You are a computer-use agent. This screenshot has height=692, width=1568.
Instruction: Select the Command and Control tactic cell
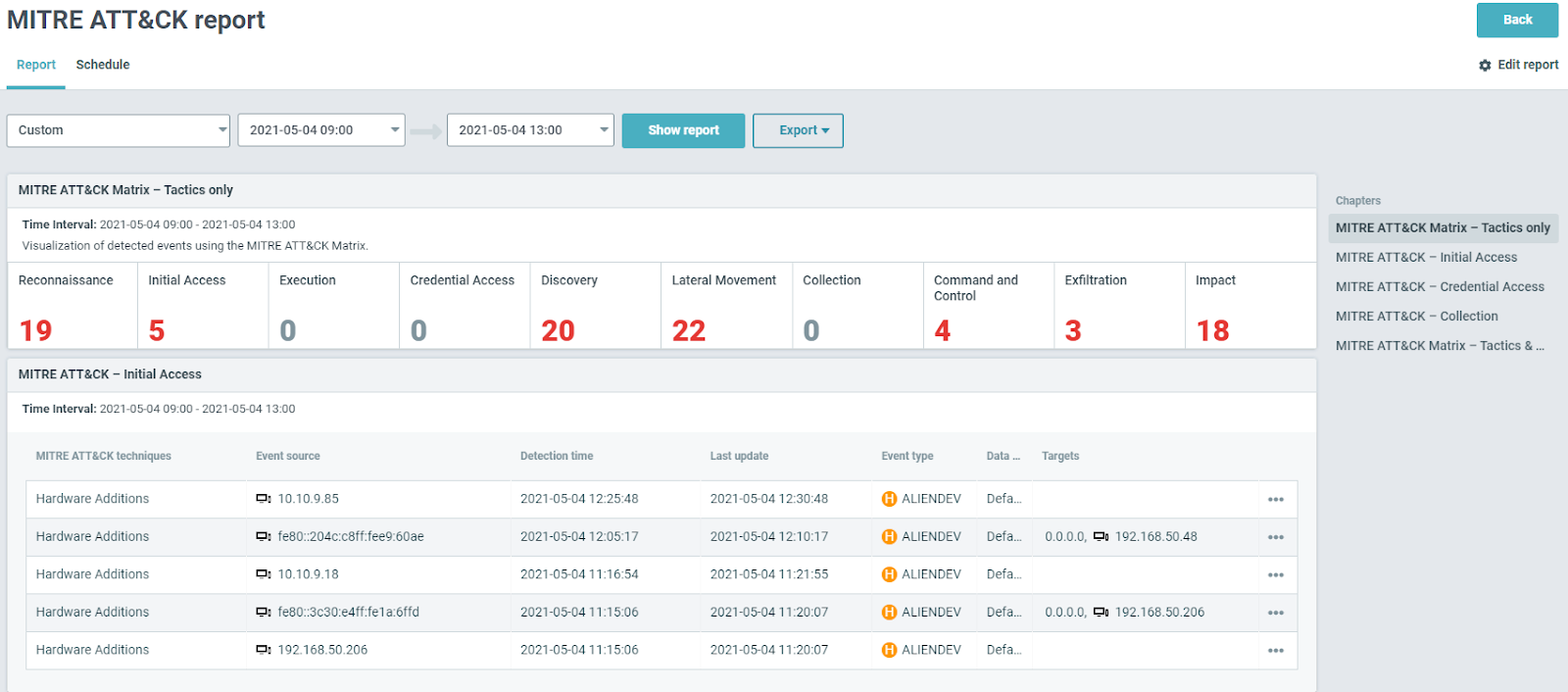989,305
